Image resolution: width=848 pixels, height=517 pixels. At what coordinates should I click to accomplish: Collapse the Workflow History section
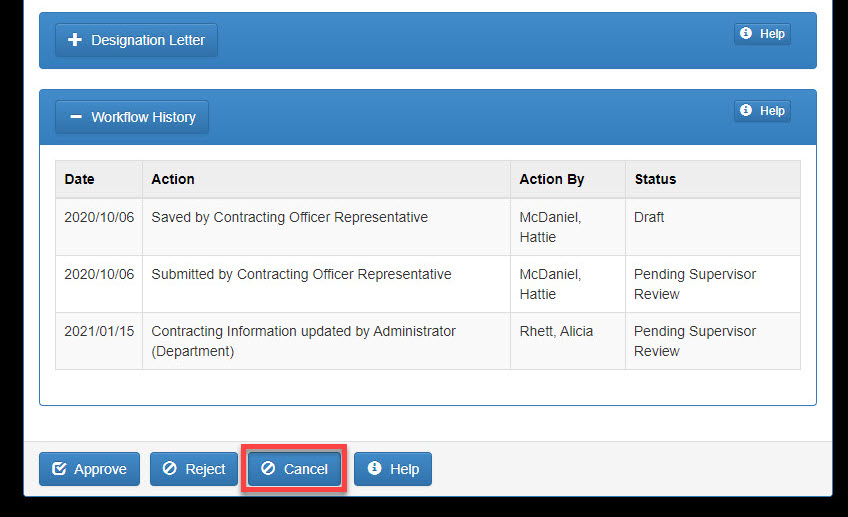tap(132, 117)
